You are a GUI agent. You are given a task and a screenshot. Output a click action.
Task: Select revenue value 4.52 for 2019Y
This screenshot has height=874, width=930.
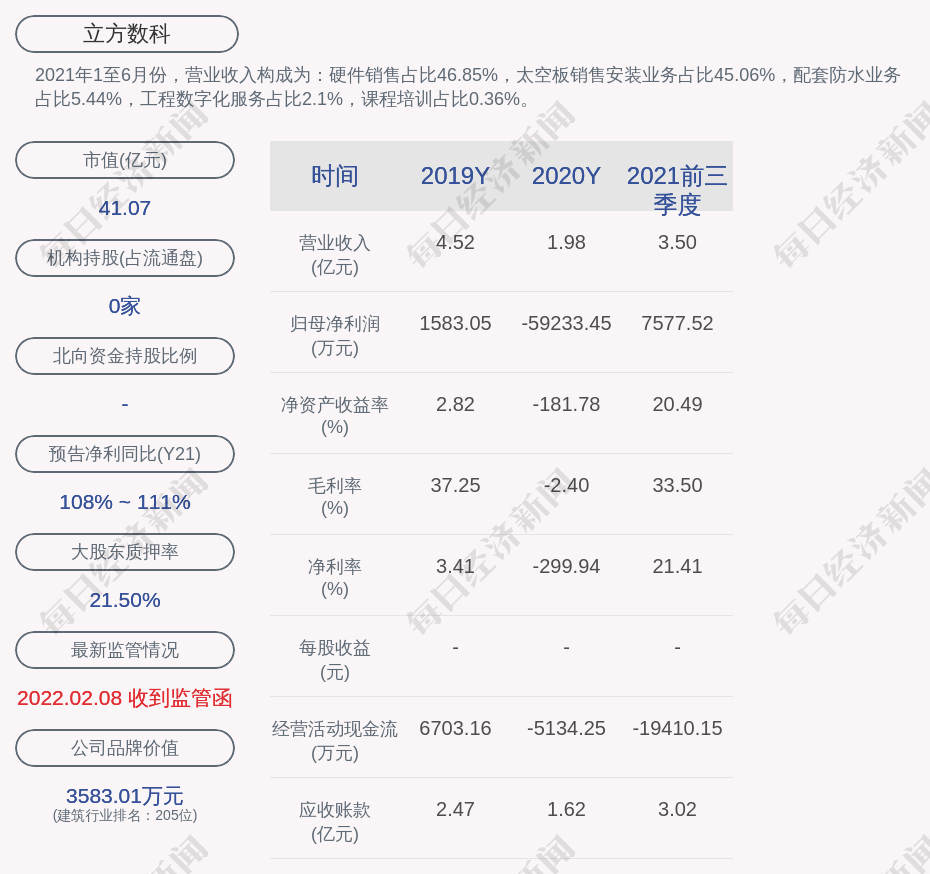point(455,243)
